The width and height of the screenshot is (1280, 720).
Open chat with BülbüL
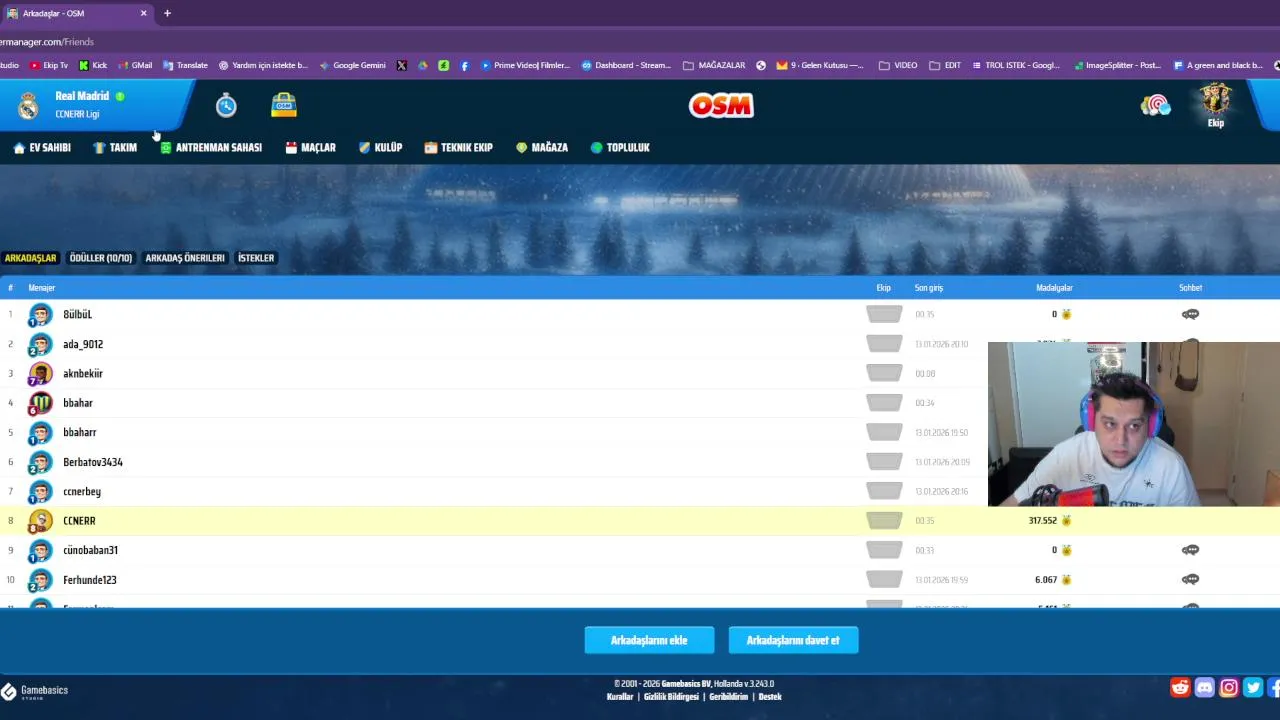pyautogui.click(x=1190, y=314)
